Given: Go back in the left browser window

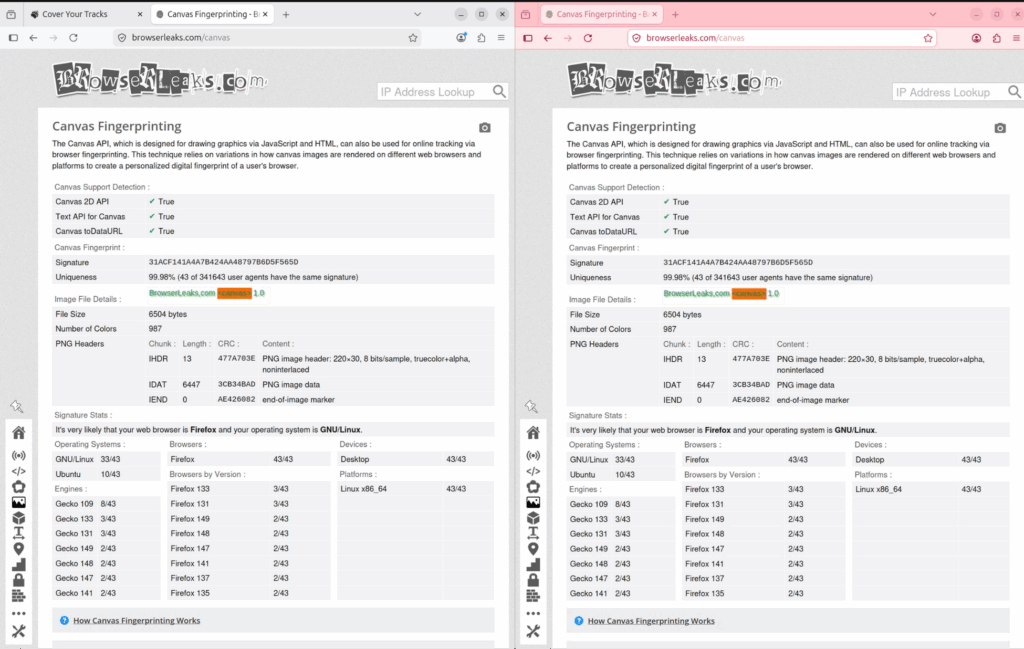Looking at the screenshot, I should pyautogui.click(x=33, y=38).
